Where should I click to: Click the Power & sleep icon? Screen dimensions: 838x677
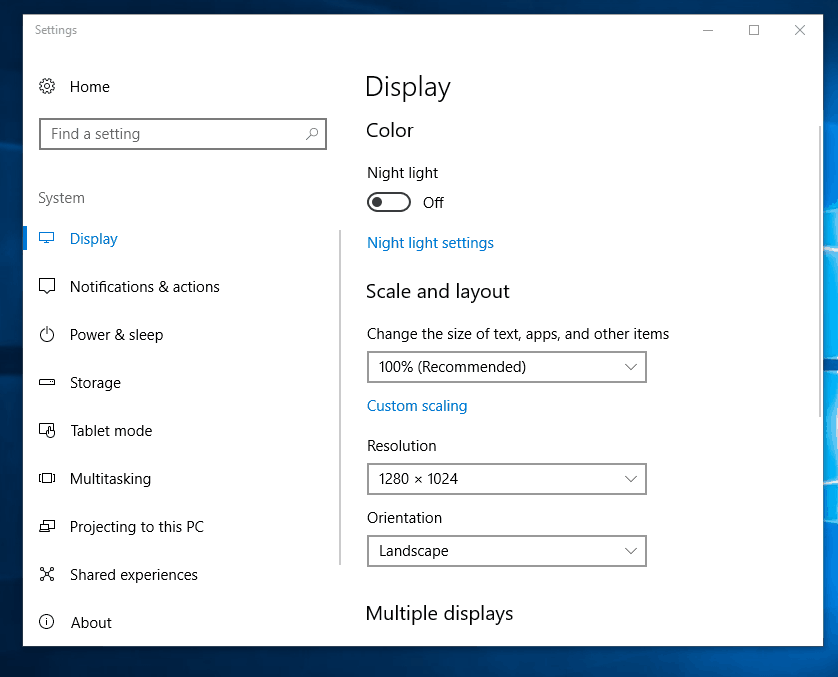[47, 335]
